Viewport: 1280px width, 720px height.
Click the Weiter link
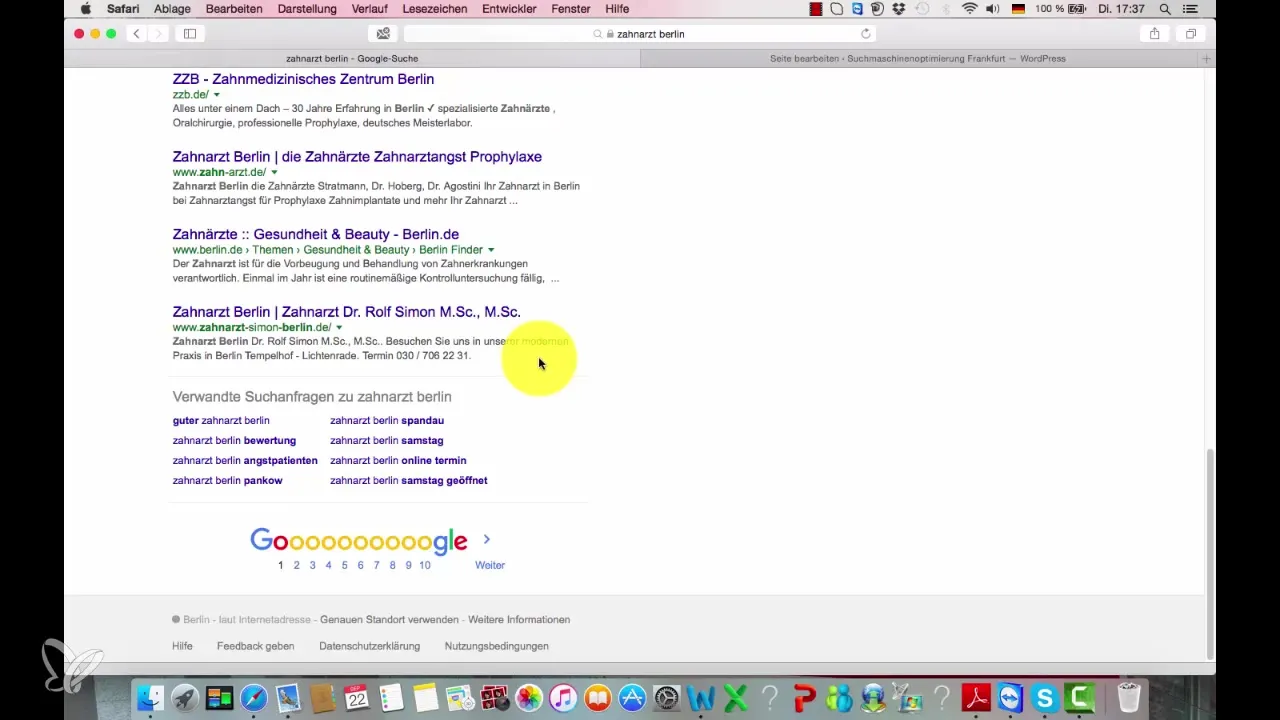[490, 565]
